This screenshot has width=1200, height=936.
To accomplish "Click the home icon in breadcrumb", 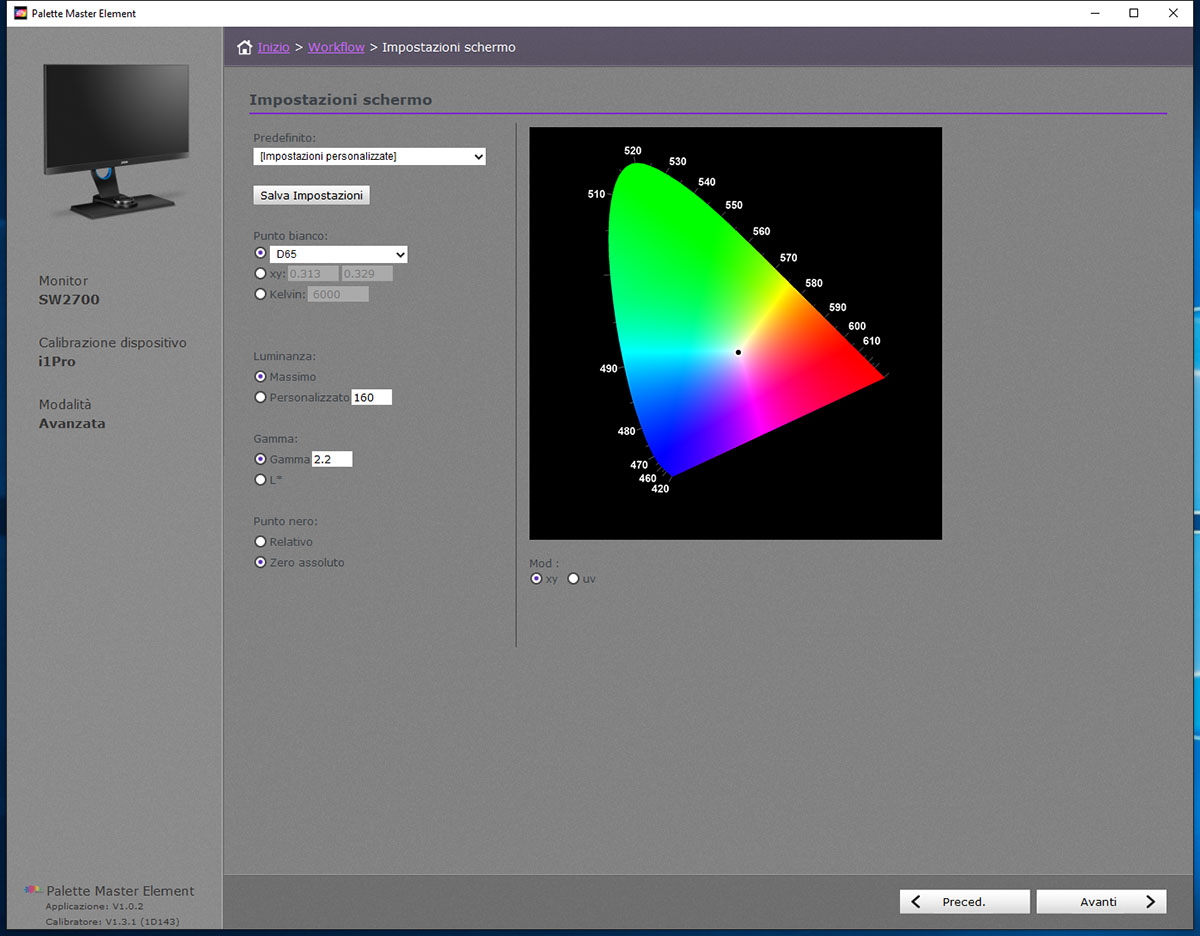I will (x=244, y=47).
